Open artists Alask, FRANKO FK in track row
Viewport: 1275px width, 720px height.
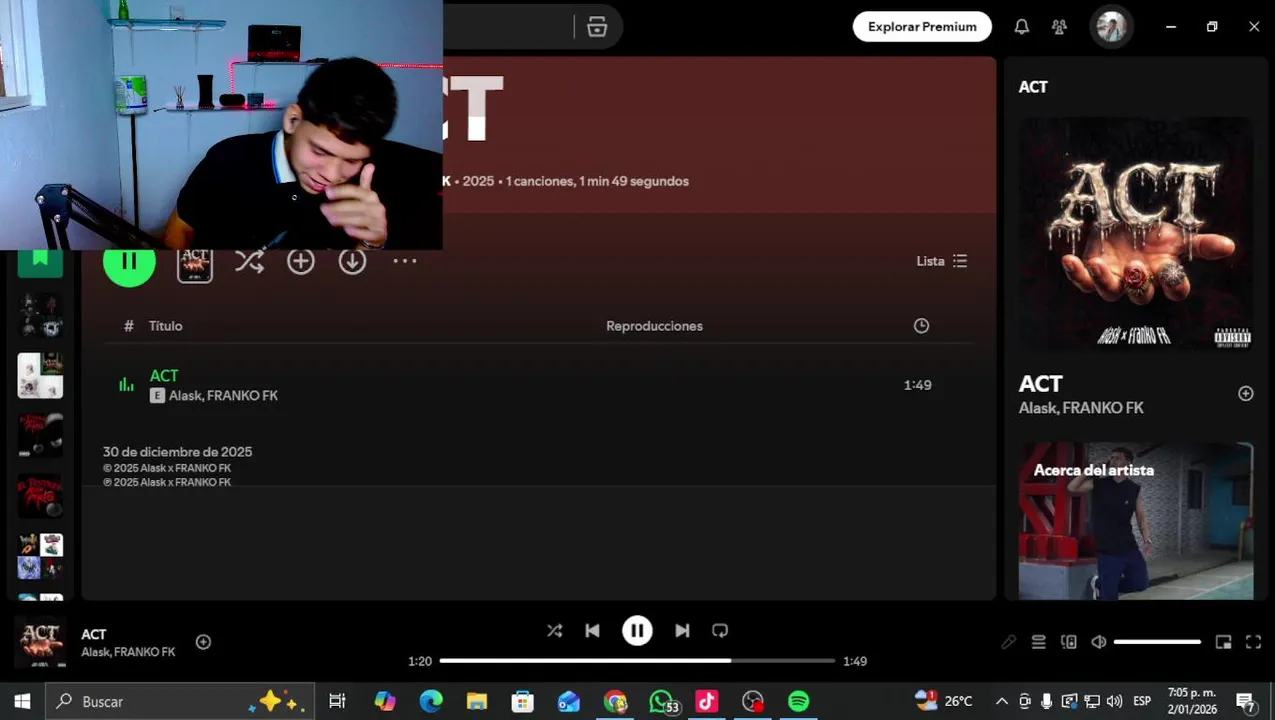(x=223, y=396)
